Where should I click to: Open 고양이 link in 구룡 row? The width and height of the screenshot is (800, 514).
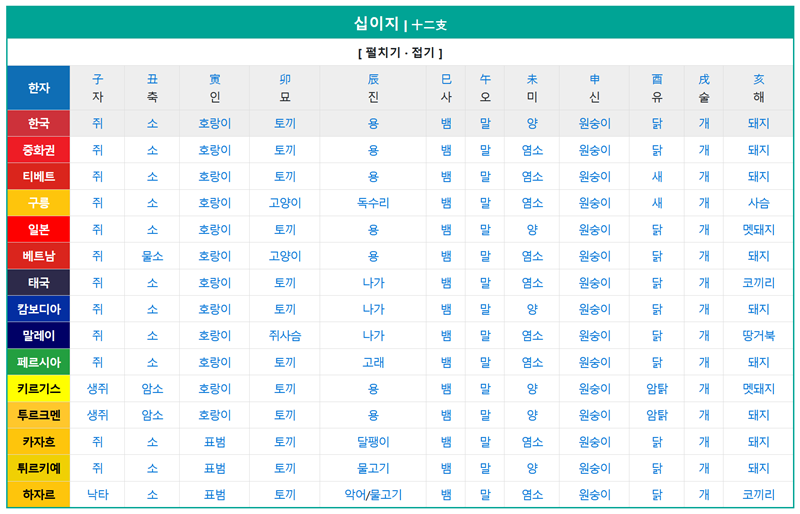285,203
